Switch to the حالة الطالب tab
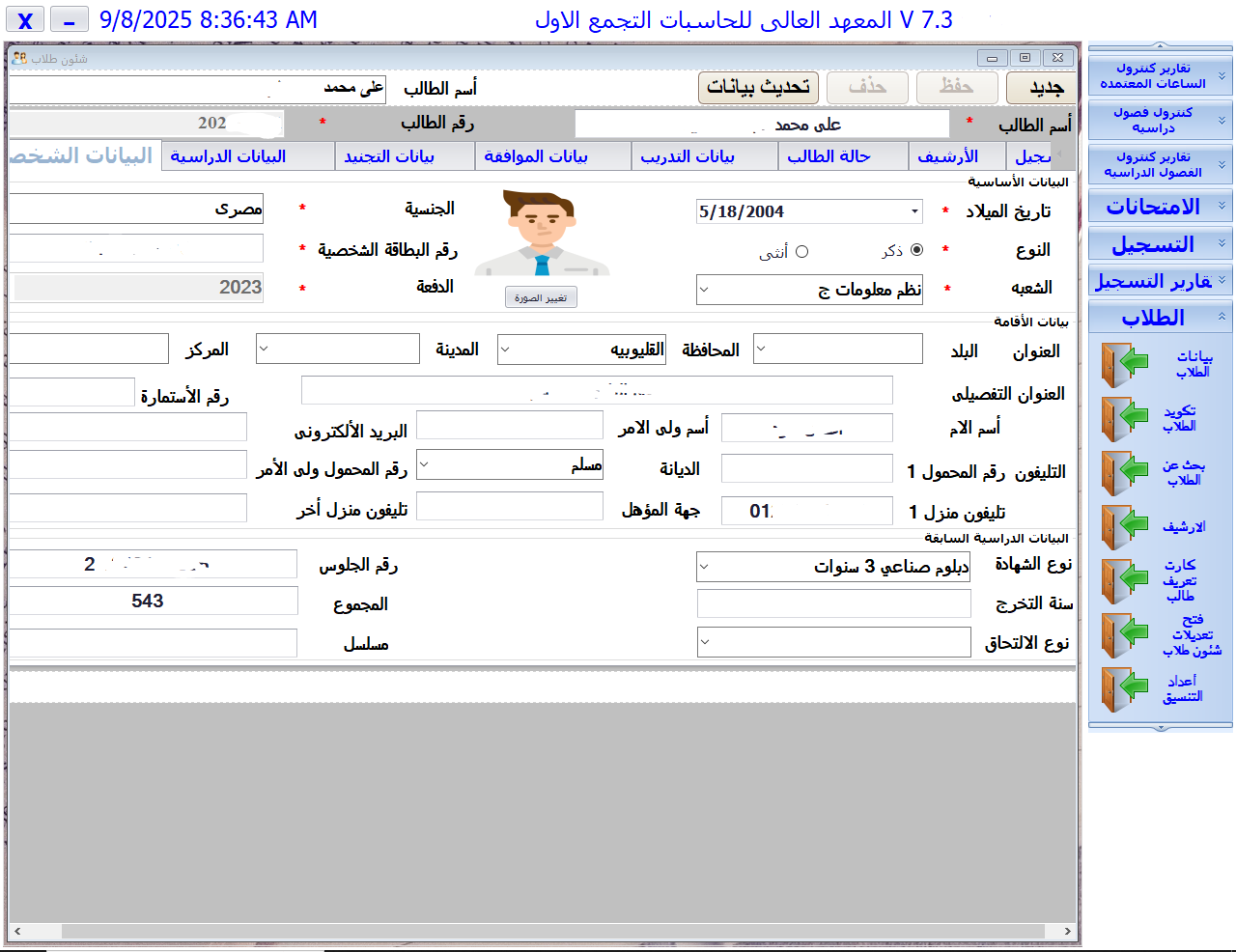Viewport: 1236px width, 952px height. (829, 156)
